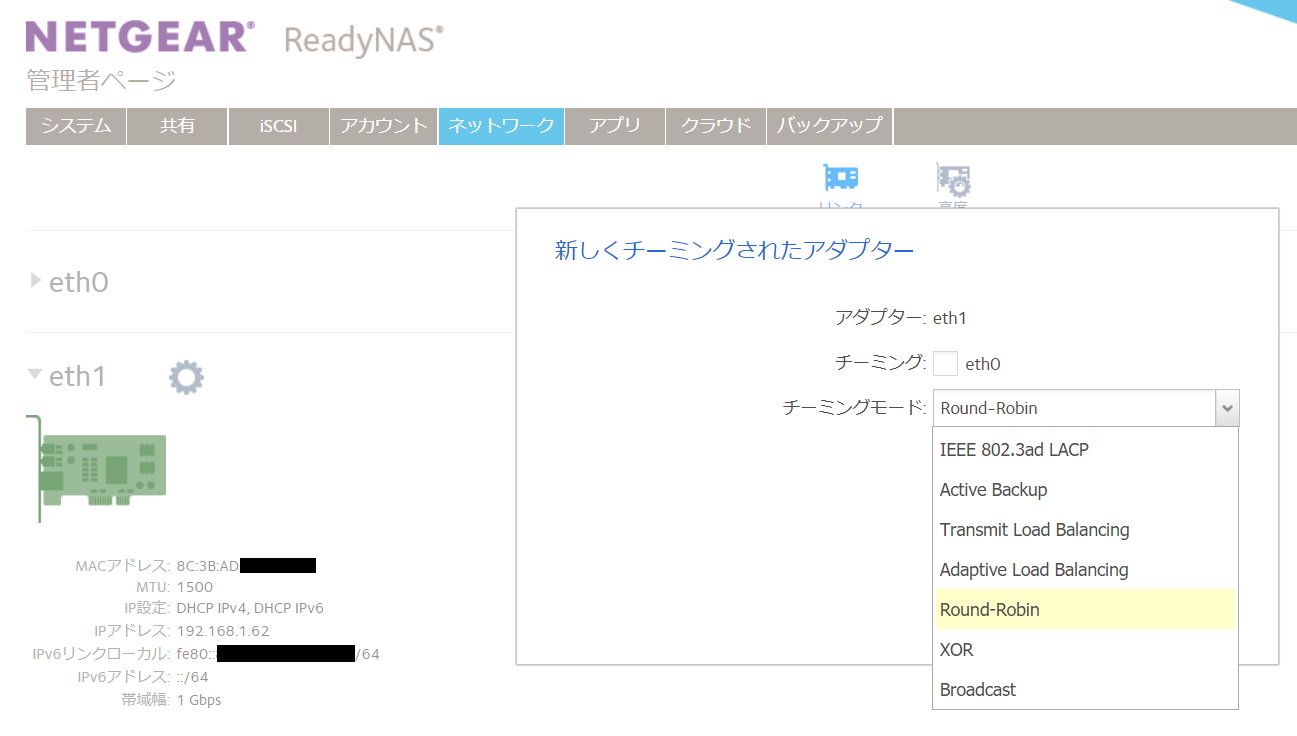The image size is (1297, 736).
Task: Pick Adaptive Load Balancing option
Action: click(1033, 570)
